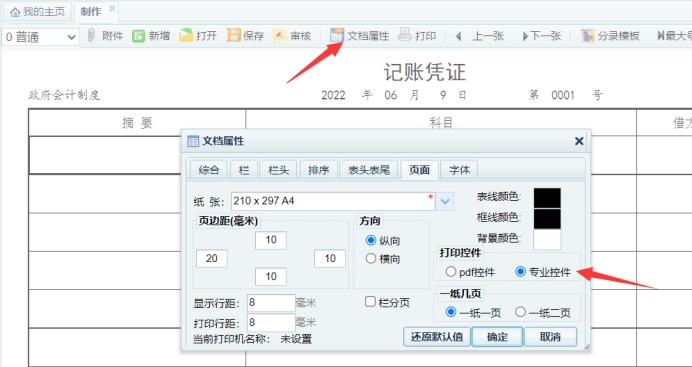Click the 摘要 column header
The image size is (692, 367).
137,123
